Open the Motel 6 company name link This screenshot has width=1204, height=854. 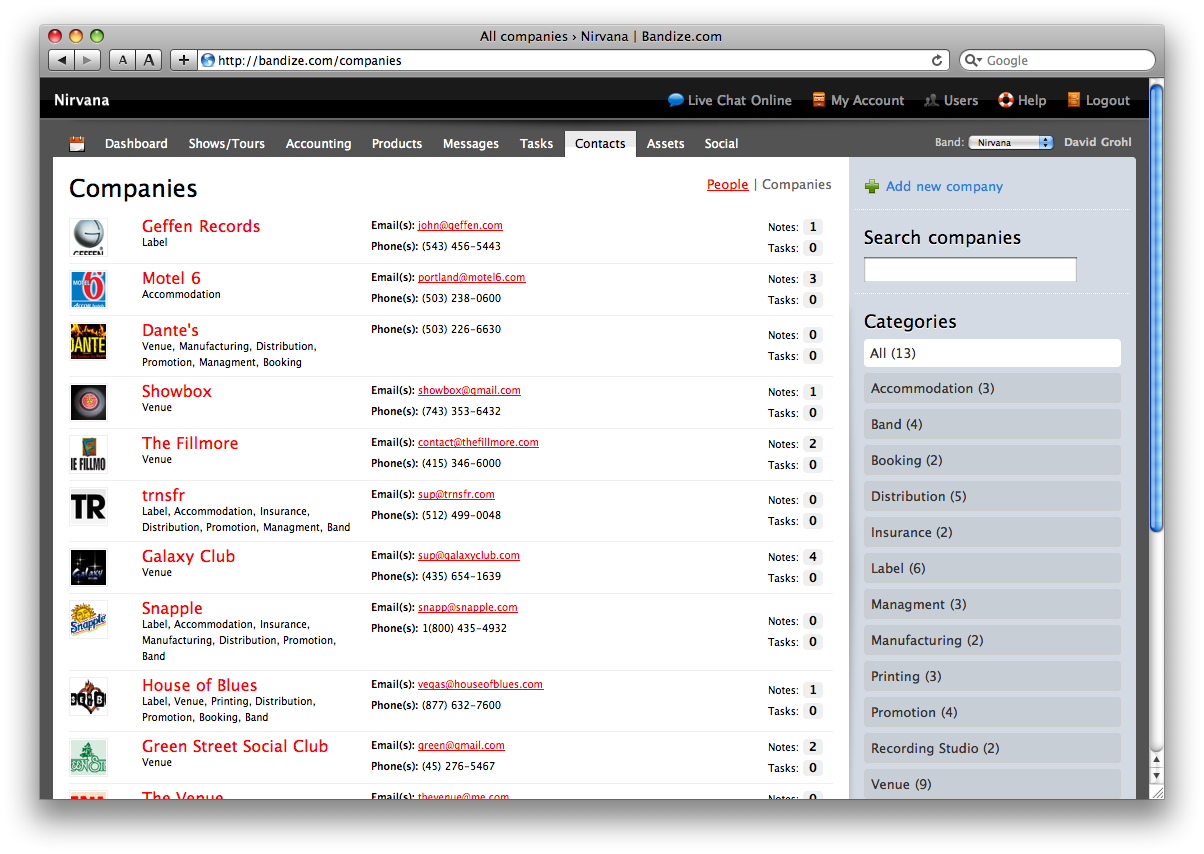point(171,278)
